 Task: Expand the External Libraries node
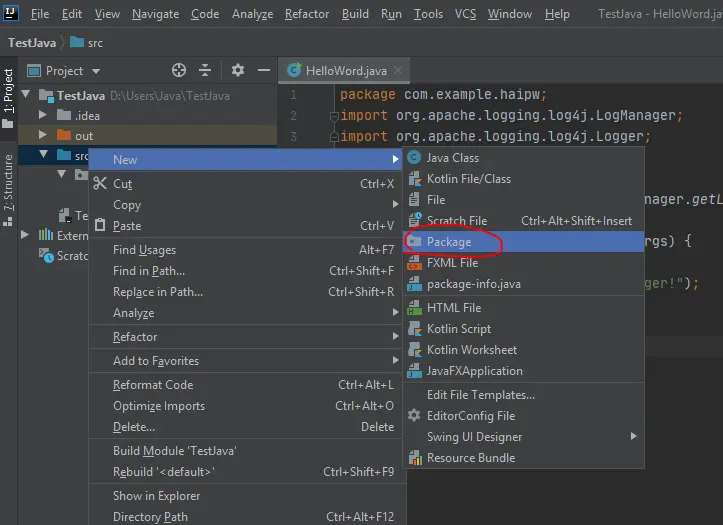point(25,235)
